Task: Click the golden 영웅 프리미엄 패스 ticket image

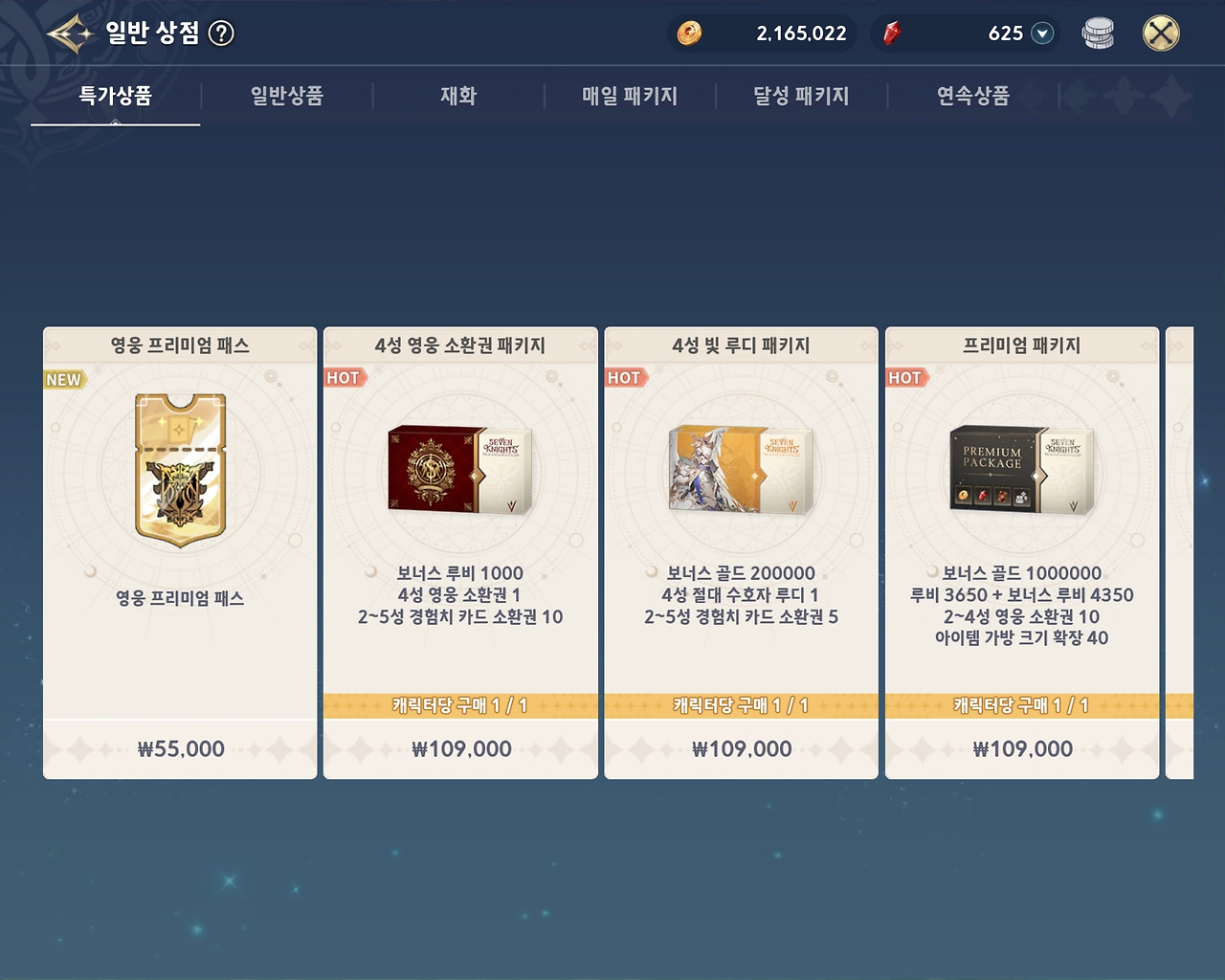Action: (x=180, y=470)
